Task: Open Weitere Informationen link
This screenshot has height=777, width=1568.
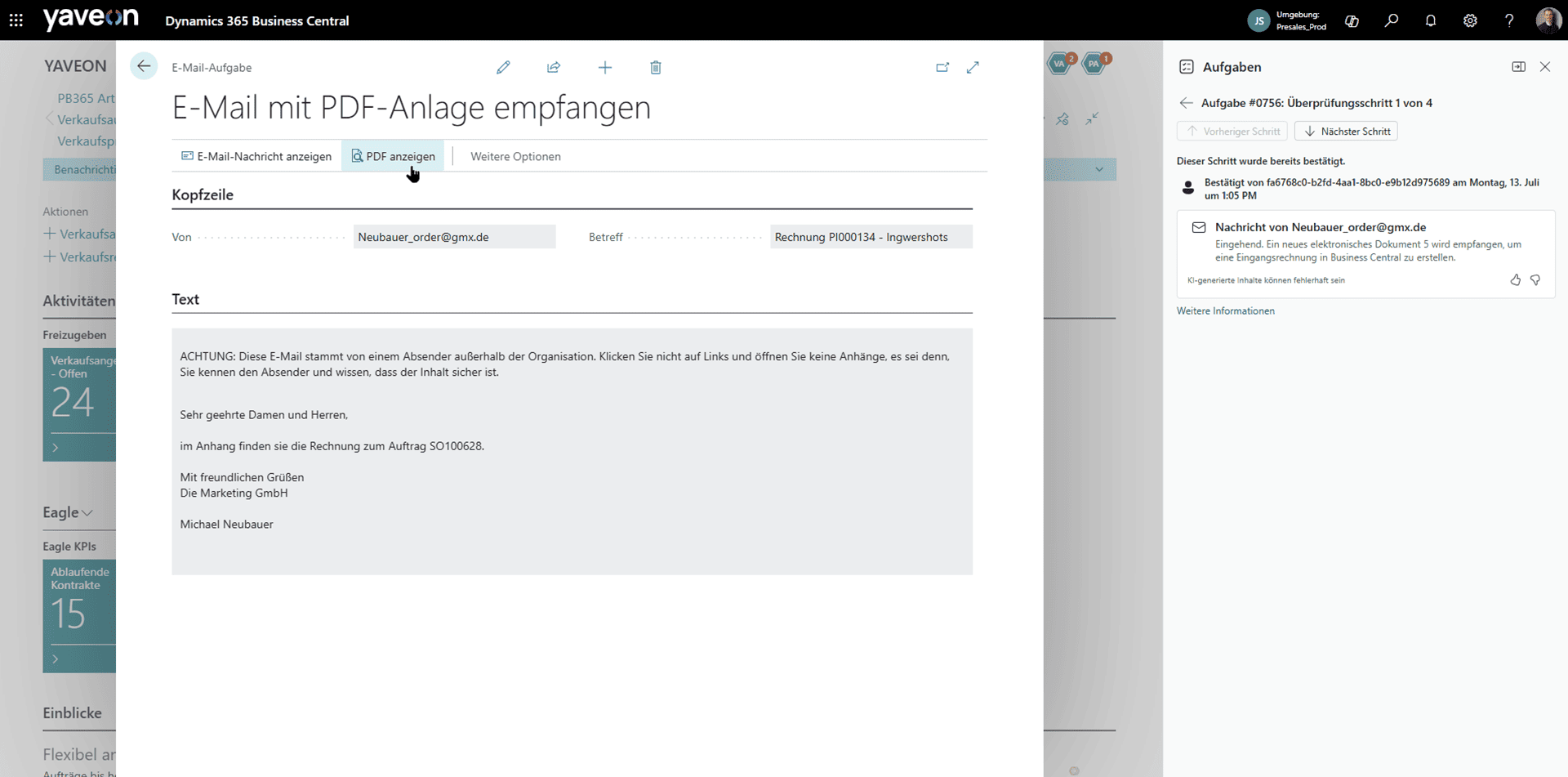Action: (x=1225, y=310)
